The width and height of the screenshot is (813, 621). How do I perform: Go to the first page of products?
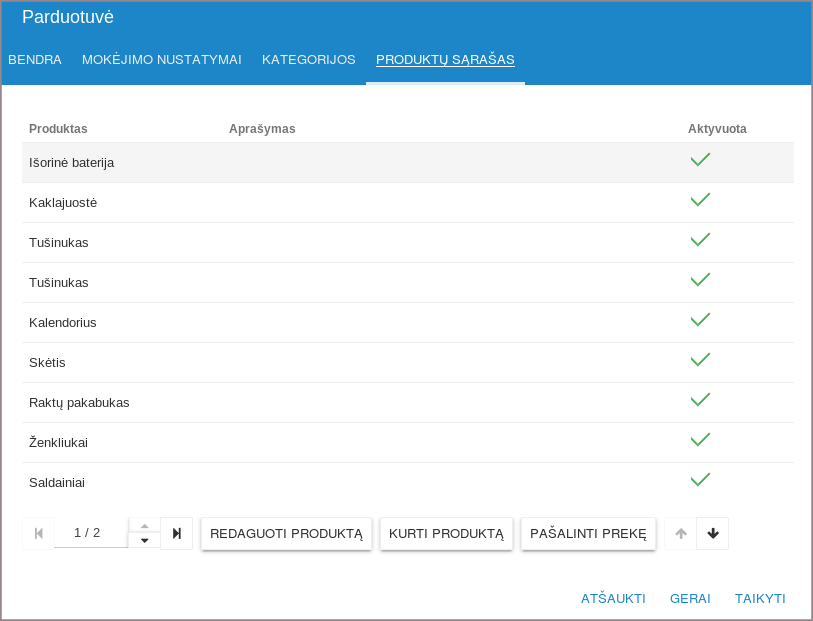click(38, 533)
